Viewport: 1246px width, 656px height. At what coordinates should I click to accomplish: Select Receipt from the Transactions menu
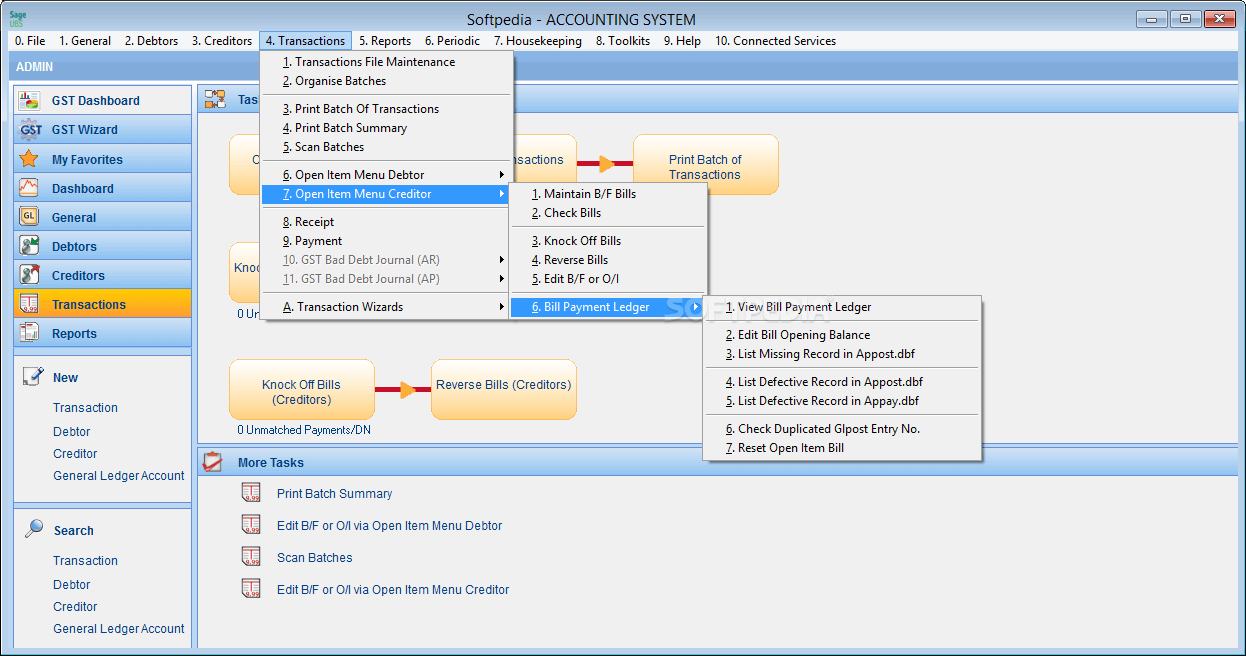click(387, 222)
